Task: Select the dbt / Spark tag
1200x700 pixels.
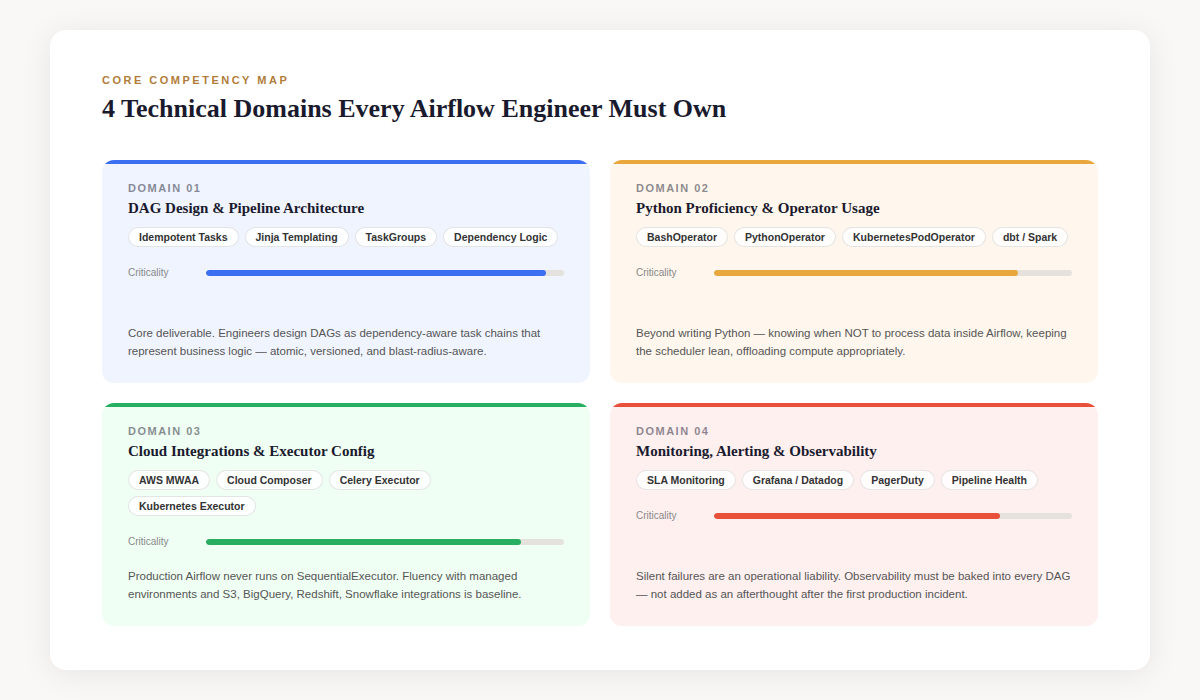Action: 1030,237
